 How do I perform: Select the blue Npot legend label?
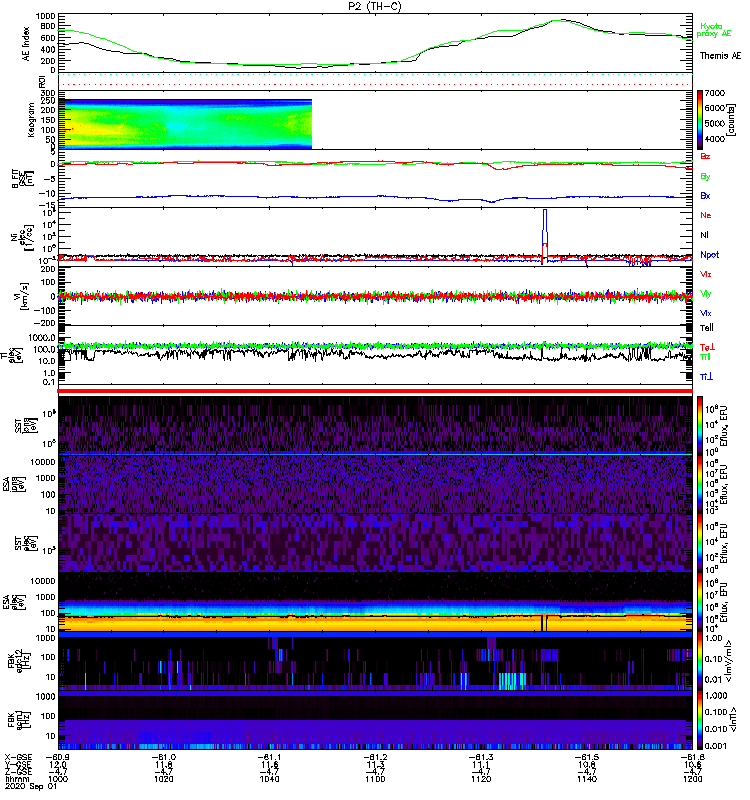click(709, 255)
